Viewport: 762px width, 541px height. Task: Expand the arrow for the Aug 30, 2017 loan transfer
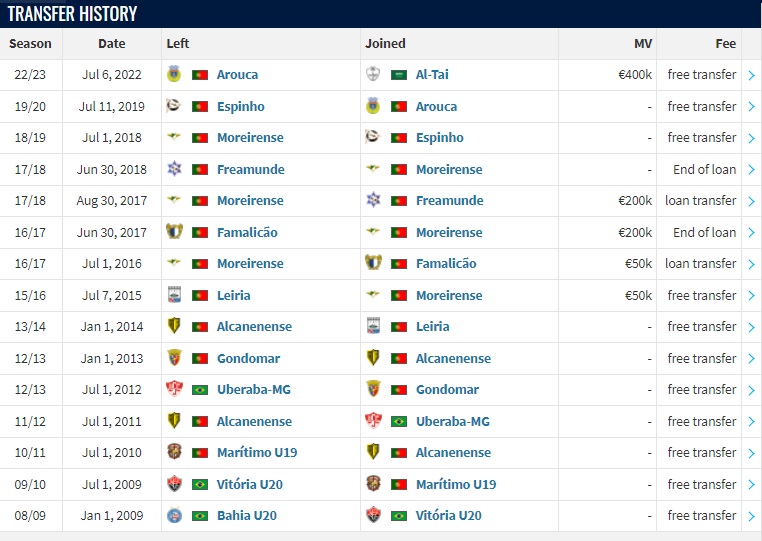pyautogui.click(x=751, y=201)
